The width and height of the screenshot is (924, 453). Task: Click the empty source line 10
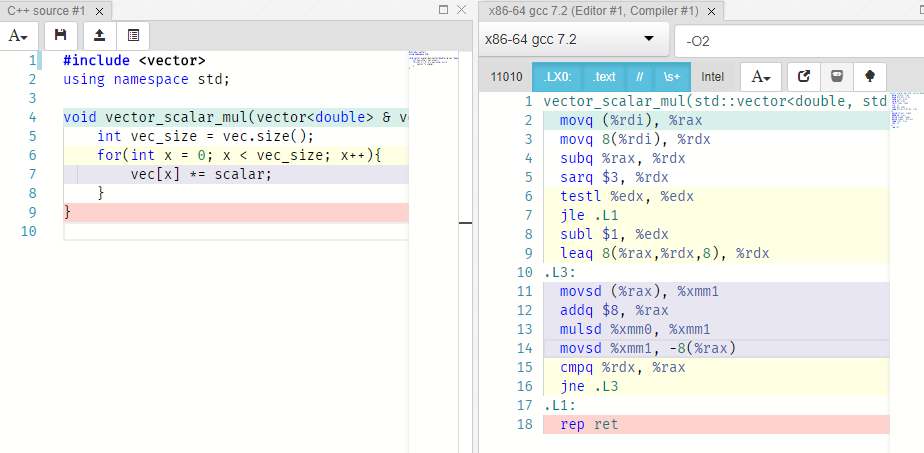pyautogui.click(x=236, y=232)
